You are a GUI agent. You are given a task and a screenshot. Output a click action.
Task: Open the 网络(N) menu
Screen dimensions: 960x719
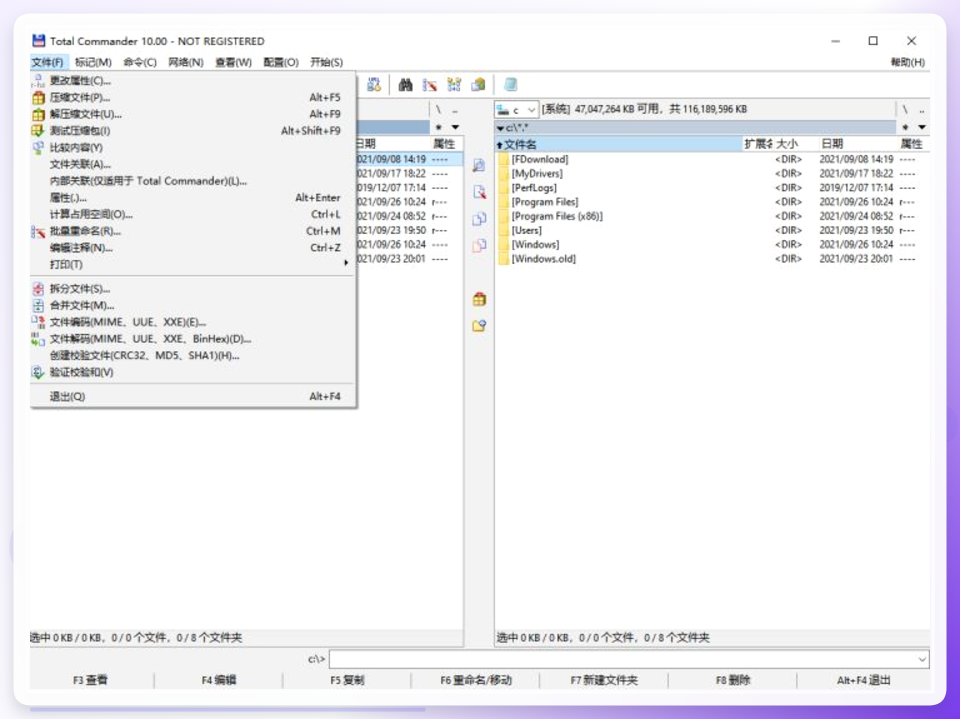[186, 62]
